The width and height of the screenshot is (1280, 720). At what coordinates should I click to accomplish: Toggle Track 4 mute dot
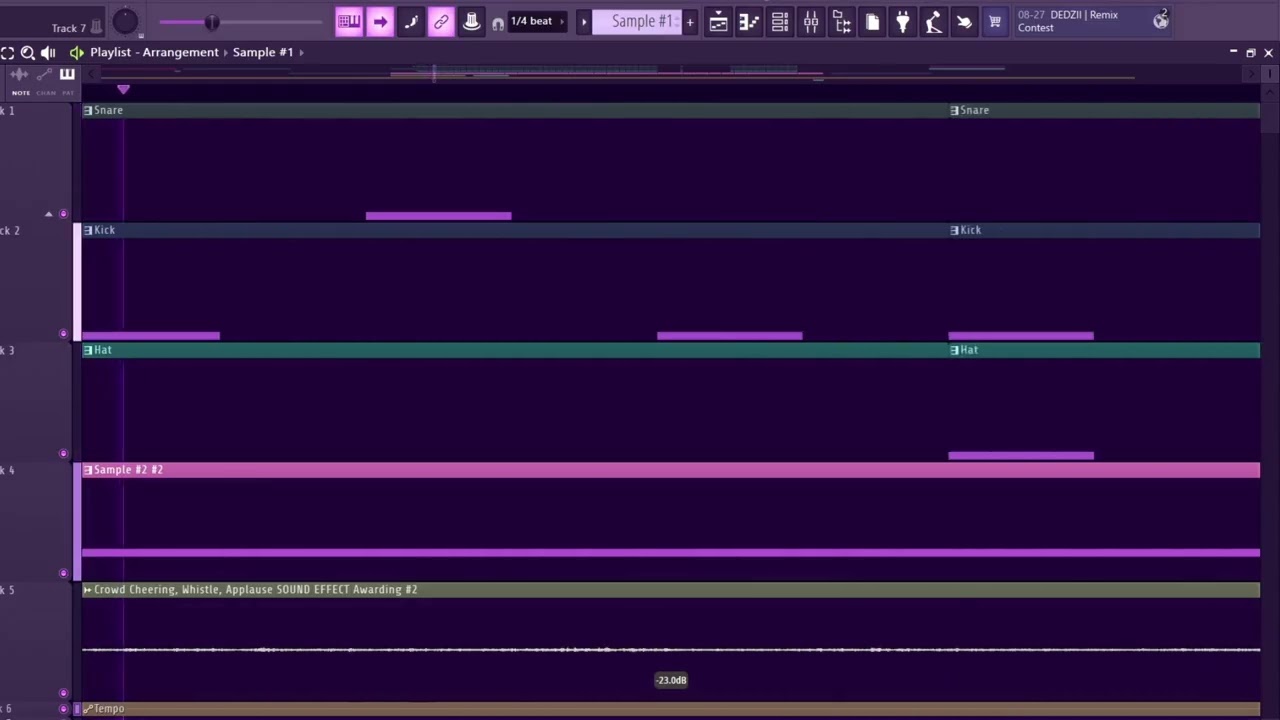pos(64,574)
